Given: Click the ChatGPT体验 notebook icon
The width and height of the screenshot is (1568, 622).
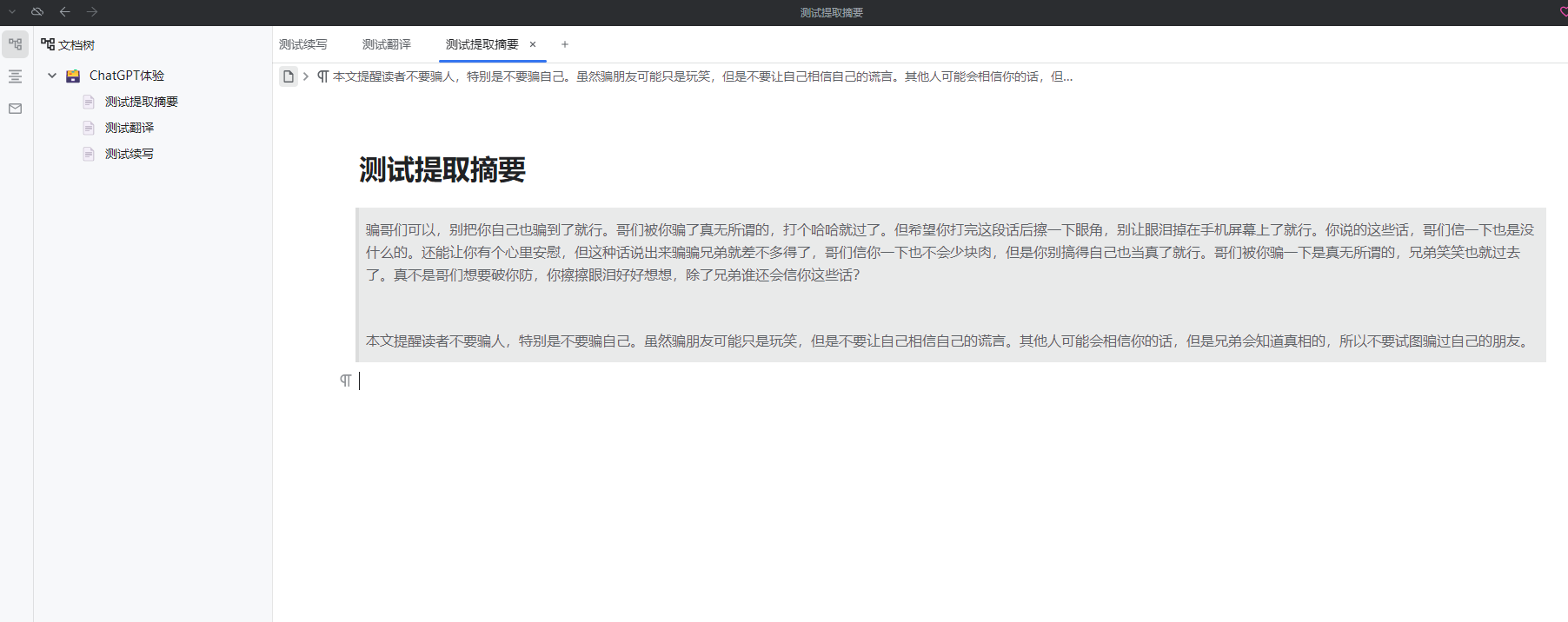Looking at the screenshot, I should [74, 76].
